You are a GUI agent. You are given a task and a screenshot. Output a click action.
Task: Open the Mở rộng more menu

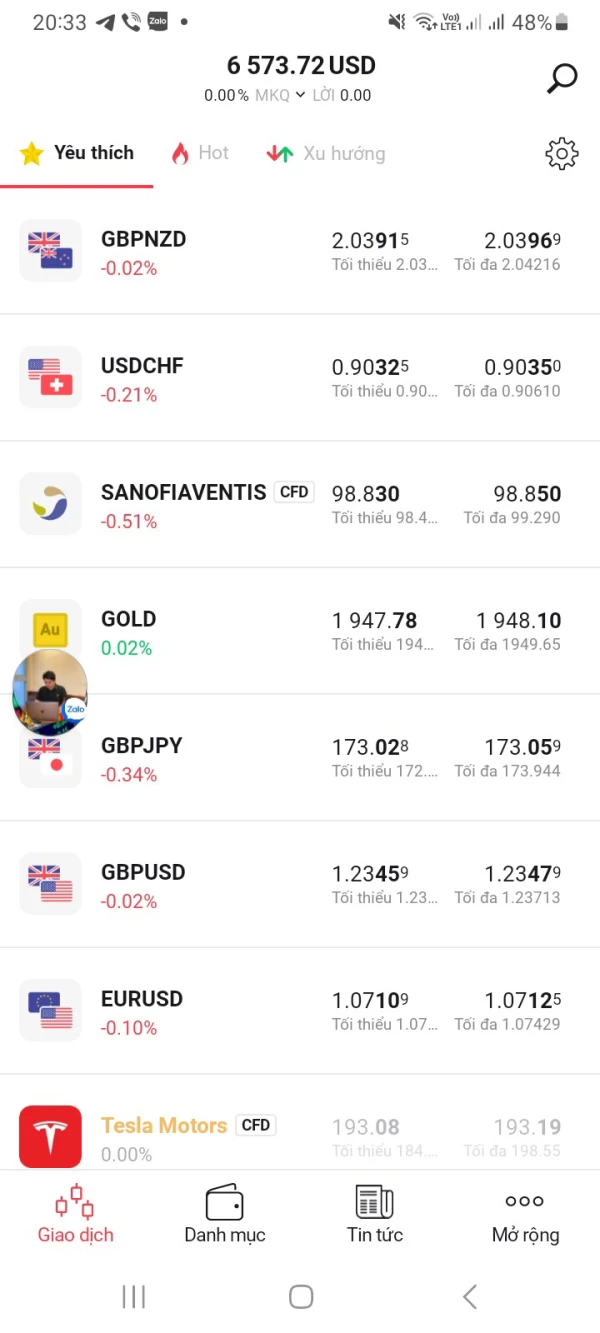525,1214
